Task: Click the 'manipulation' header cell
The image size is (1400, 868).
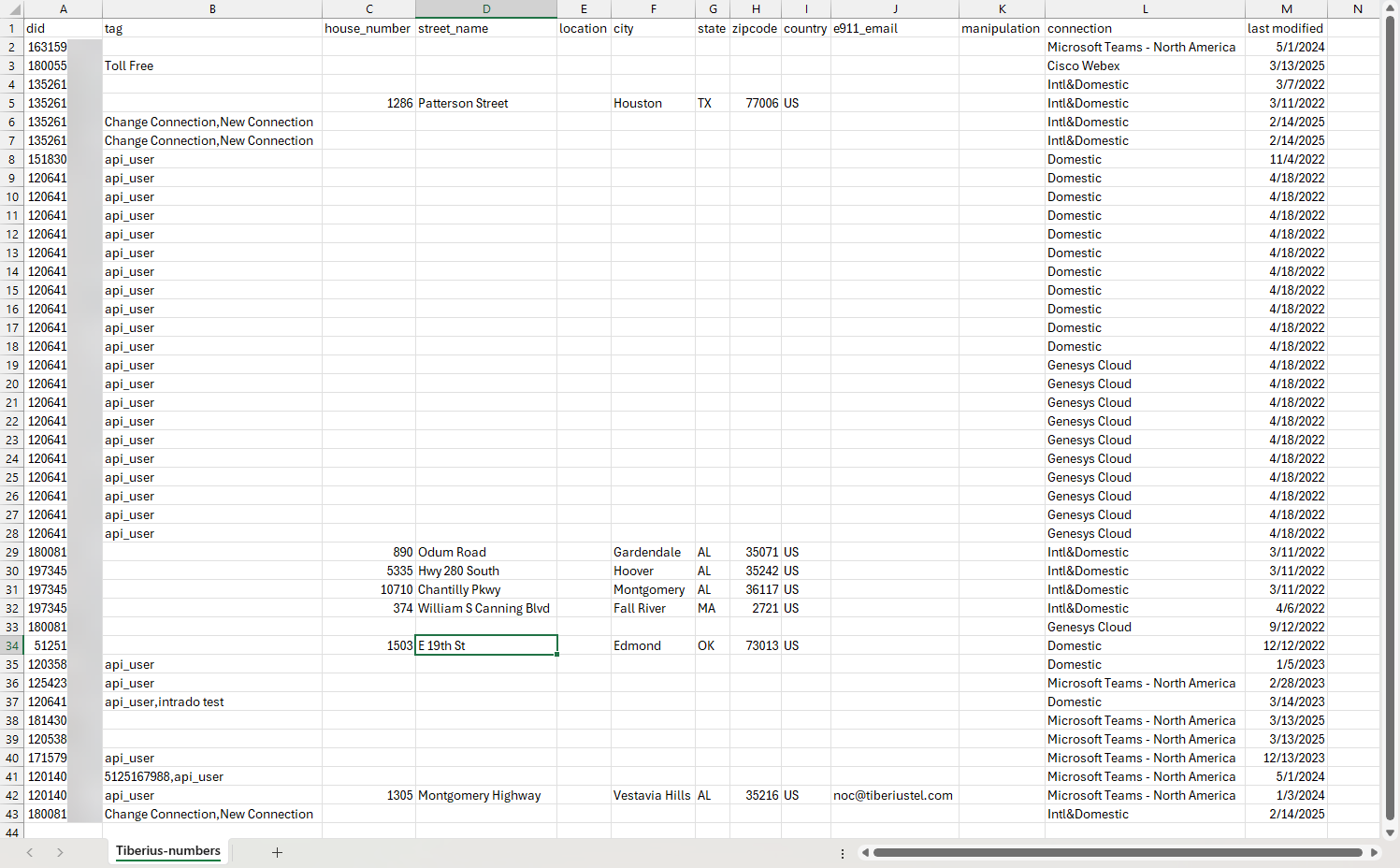Action: (x=1002, y=28)
